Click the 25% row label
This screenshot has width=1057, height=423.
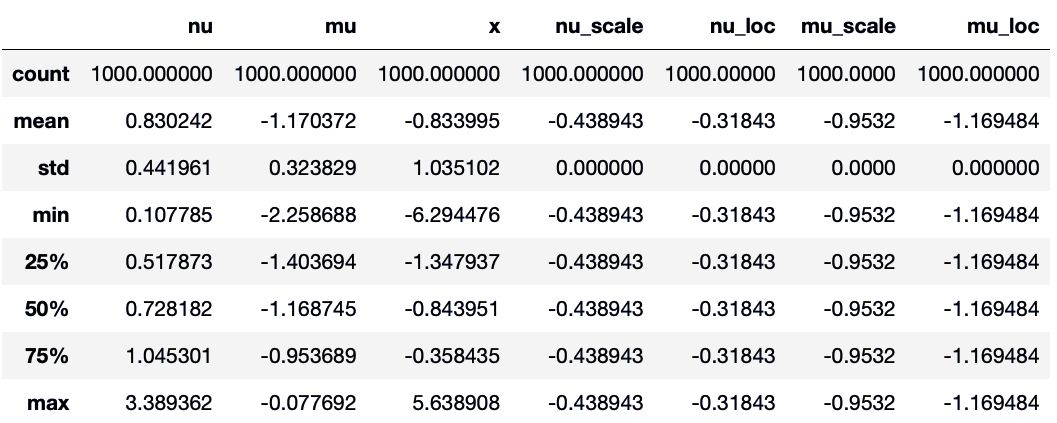[x=49, y=262]
